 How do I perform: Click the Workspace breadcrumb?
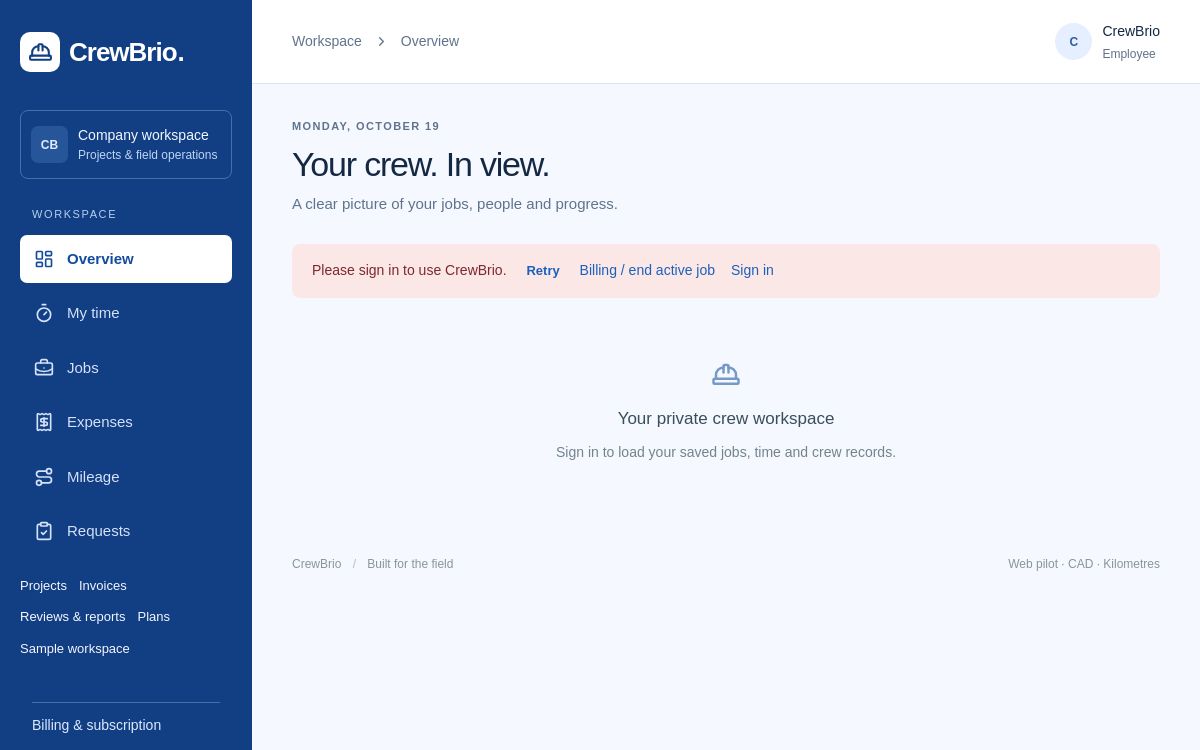[x=327, y=41]
